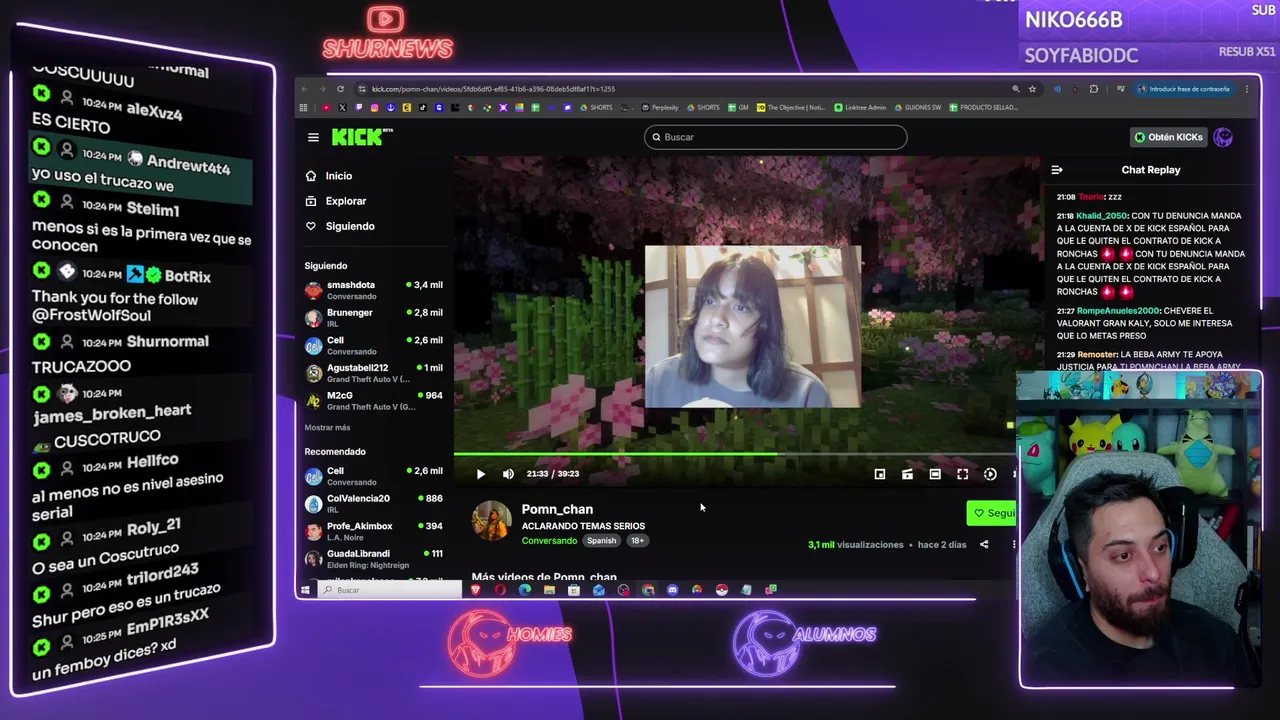
Task: Open the Pomn_chan channel name link
Action: pos(557,509)
